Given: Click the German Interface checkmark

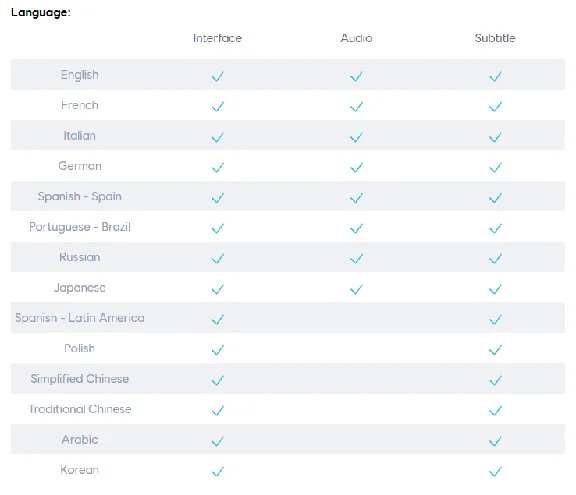Looking at the screenshot, I should (217, 167).
